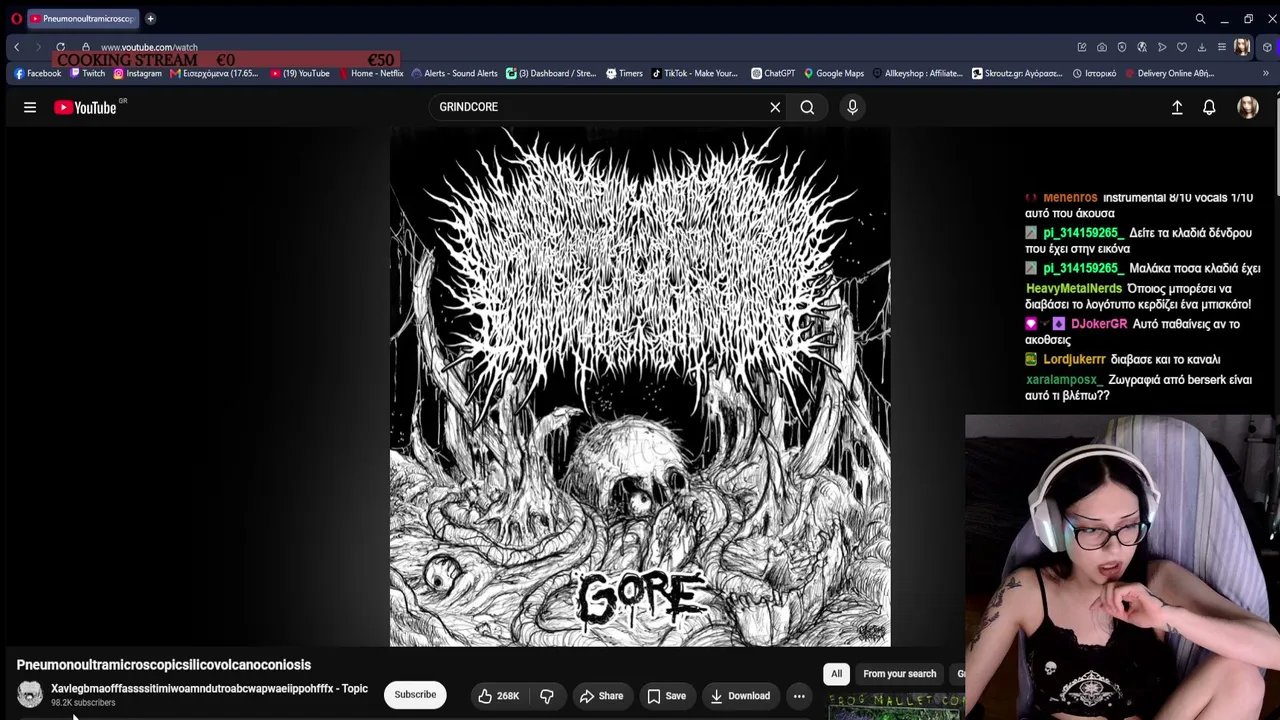Open the TikTok - Make Your... bookmark
Image resolution: width=1280 pixels, height=720 pixels.
[694, 73]
